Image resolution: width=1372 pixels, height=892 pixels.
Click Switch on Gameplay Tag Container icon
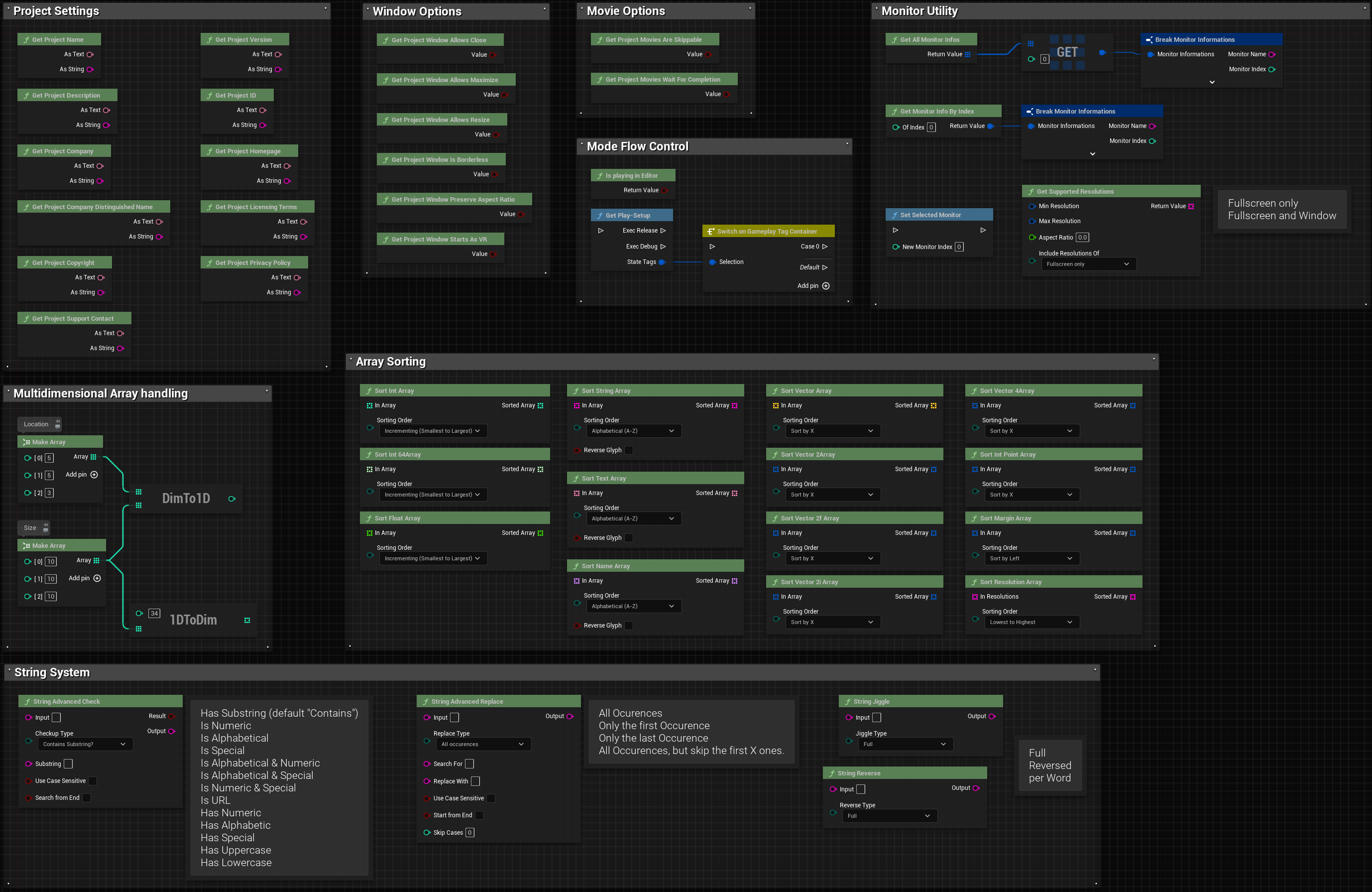click(711, 231)
